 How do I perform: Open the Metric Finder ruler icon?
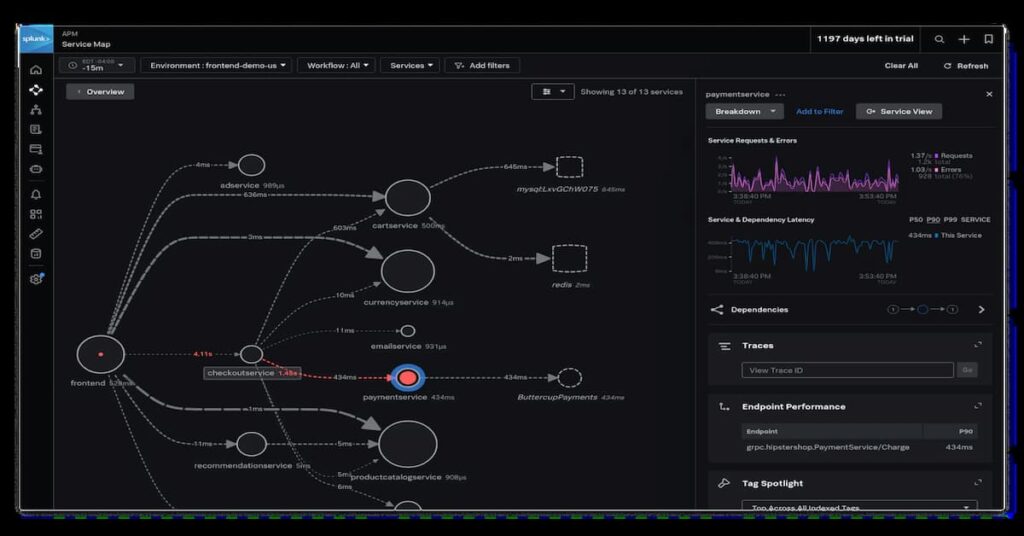[x=36, y=234]
